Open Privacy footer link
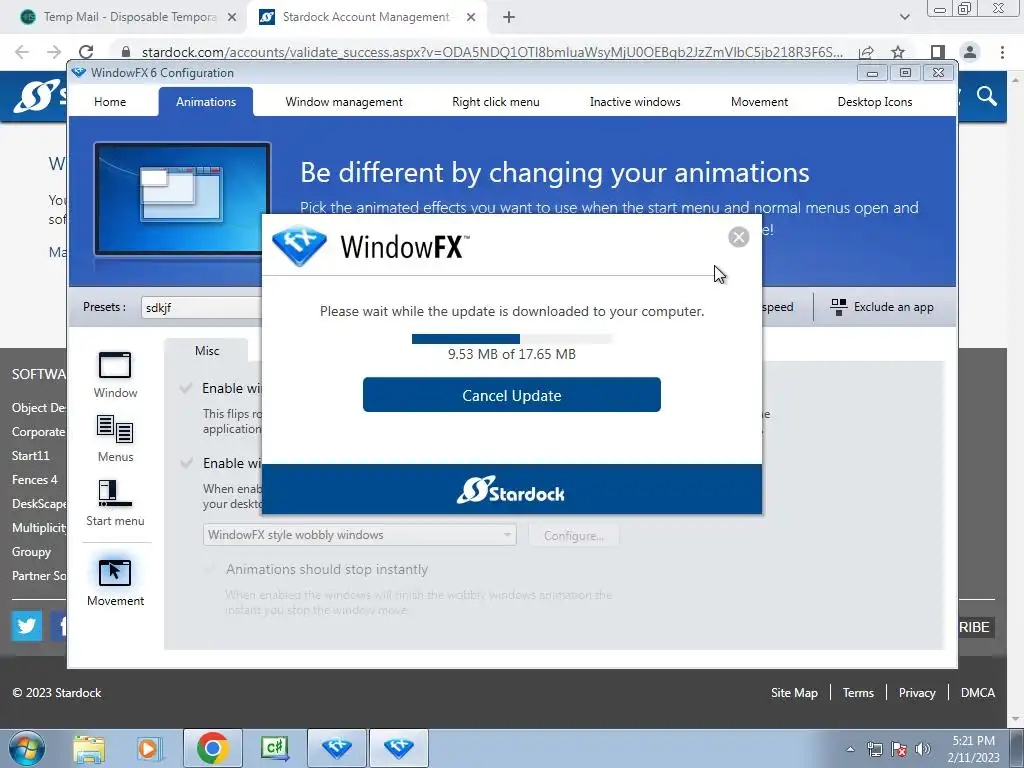1024x768 pixels. [917, 693]
